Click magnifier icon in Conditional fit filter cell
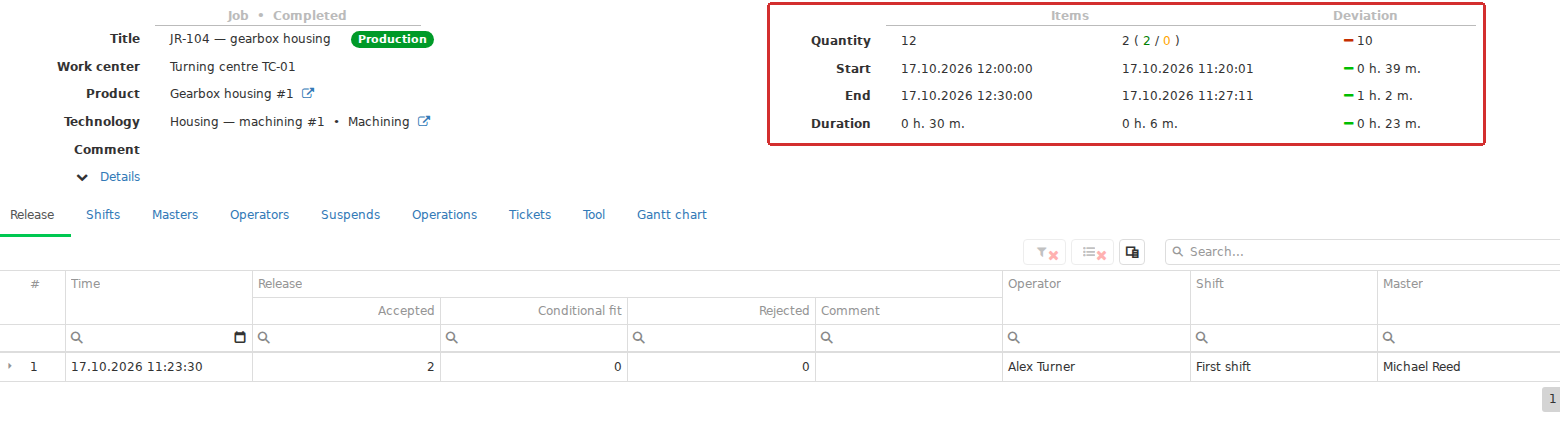The image size is (1560, 422). click(x=452, y=338)
